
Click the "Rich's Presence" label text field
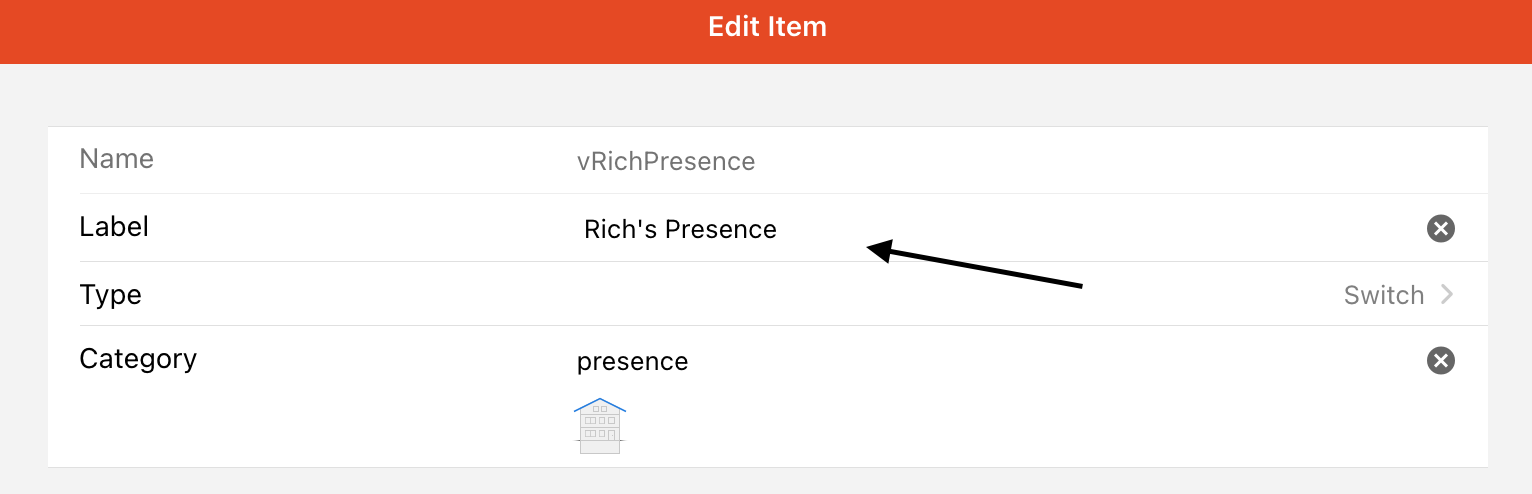coord(680,229)
